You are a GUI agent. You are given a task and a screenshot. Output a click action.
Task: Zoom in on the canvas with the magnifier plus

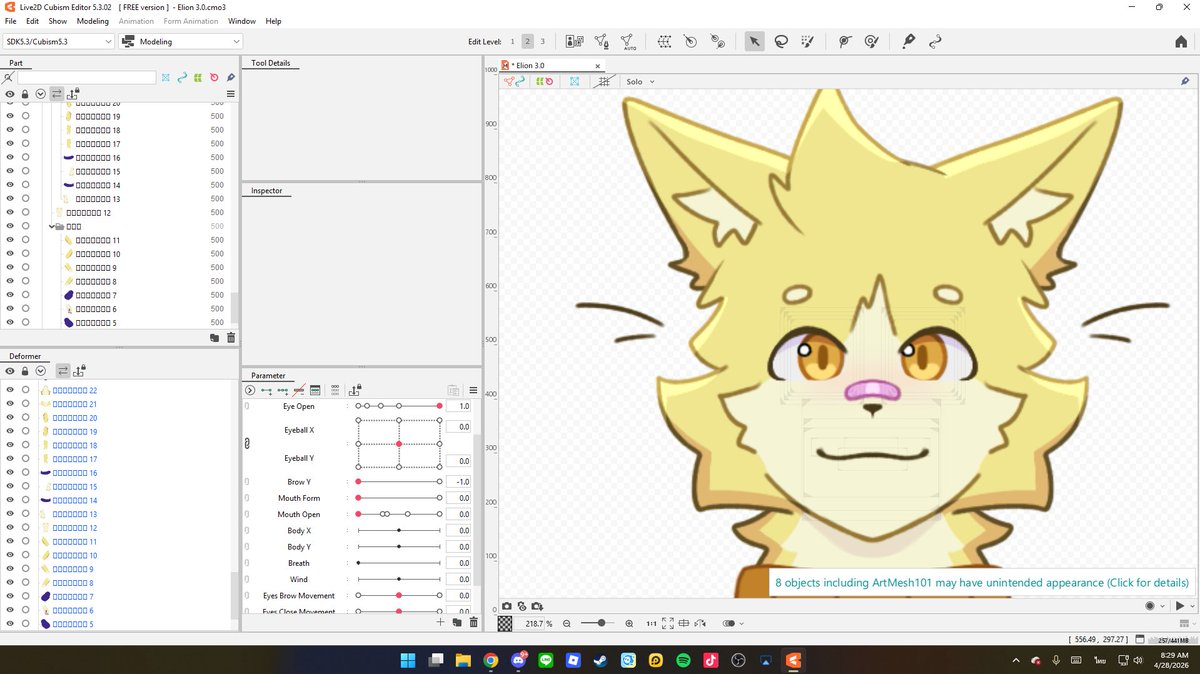(x=629, y=623)
